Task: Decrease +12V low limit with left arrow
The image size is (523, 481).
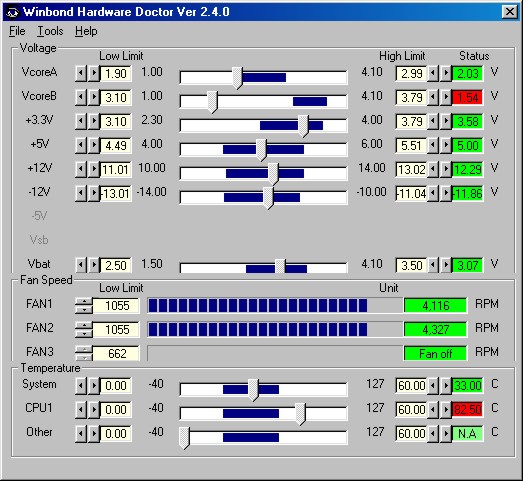Action: 81,169
